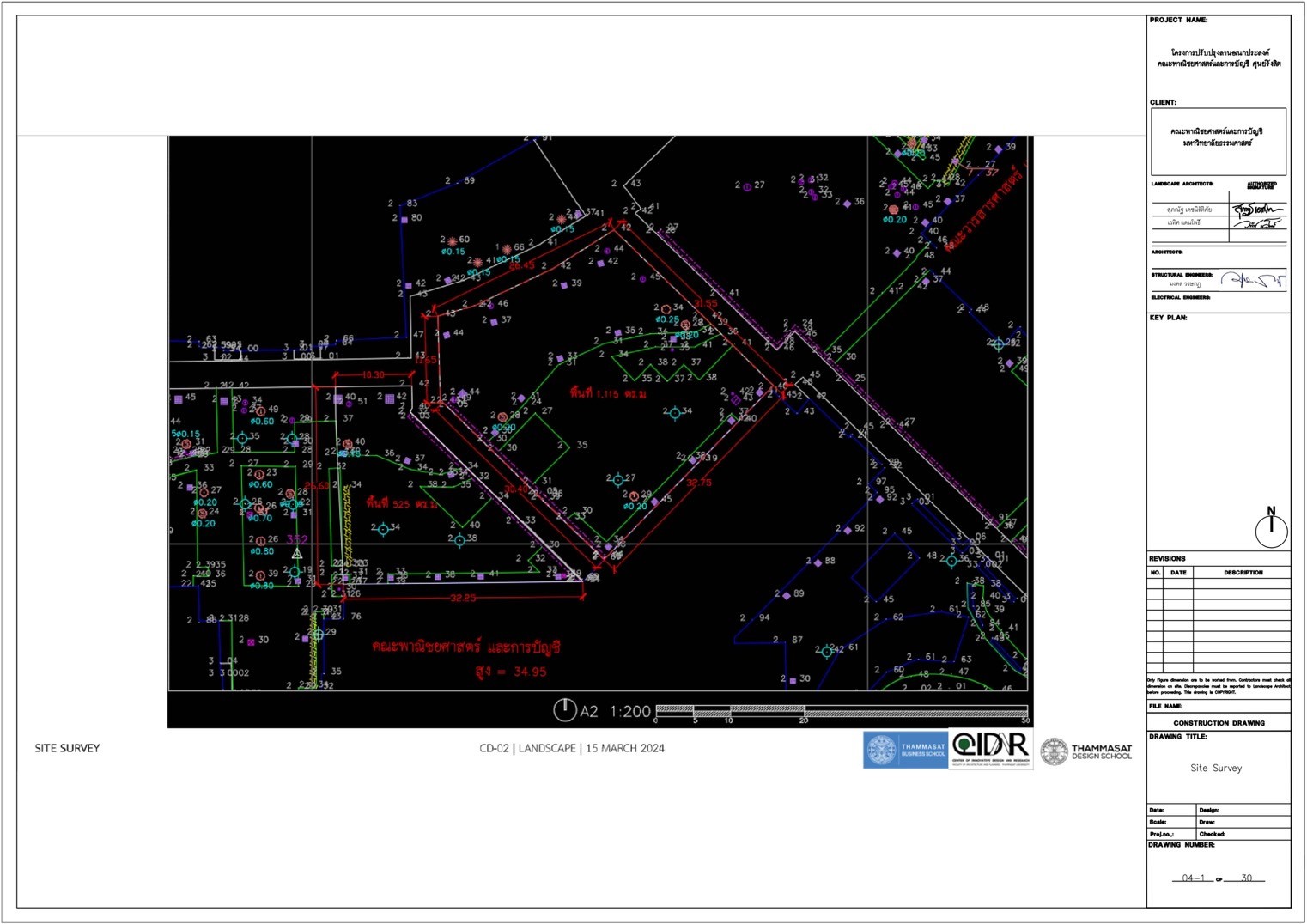Click the CIDAR logo
Screen dimensions: 1307x924
pos(990,750)
